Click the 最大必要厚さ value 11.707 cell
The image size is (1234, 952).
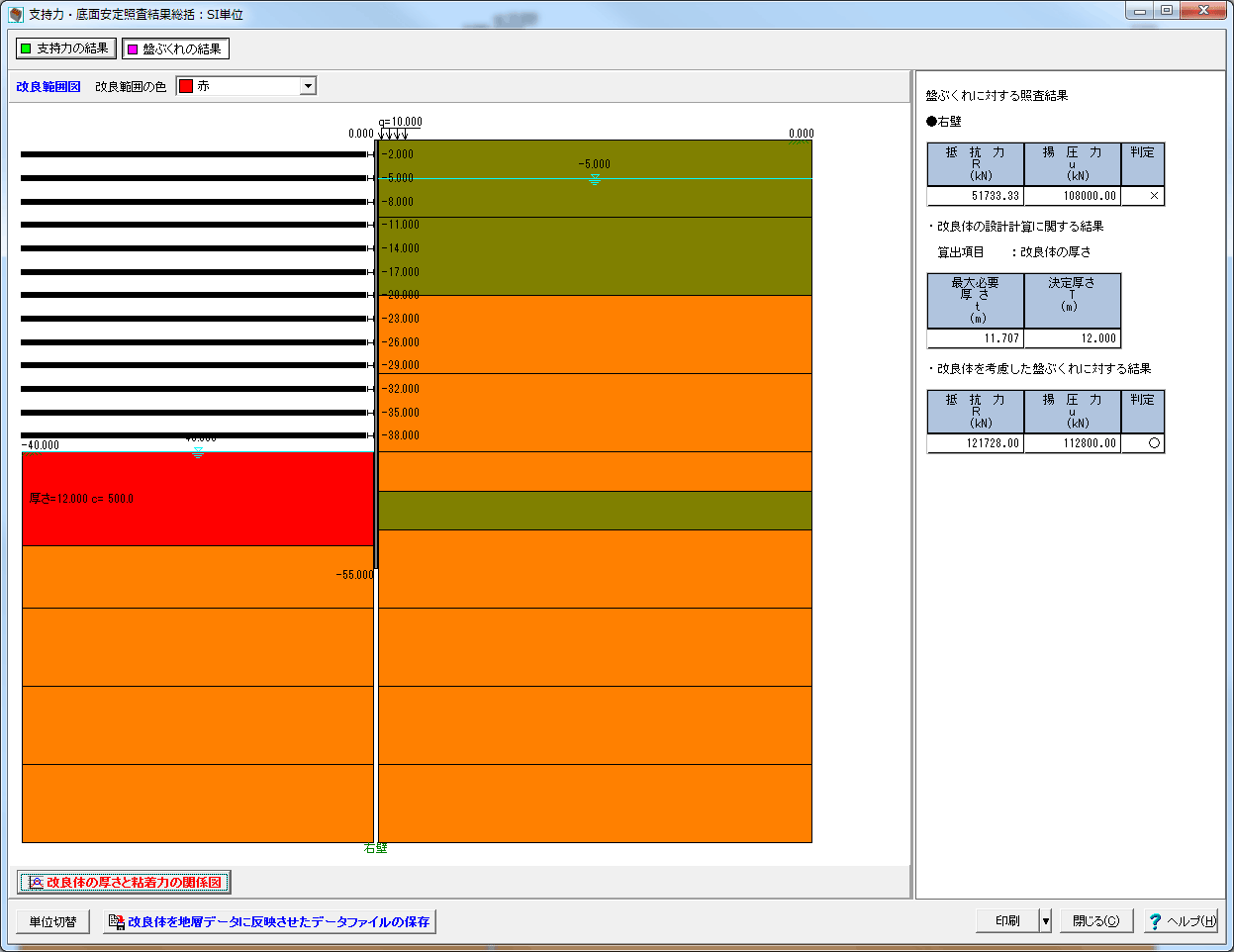pos(975,338)
